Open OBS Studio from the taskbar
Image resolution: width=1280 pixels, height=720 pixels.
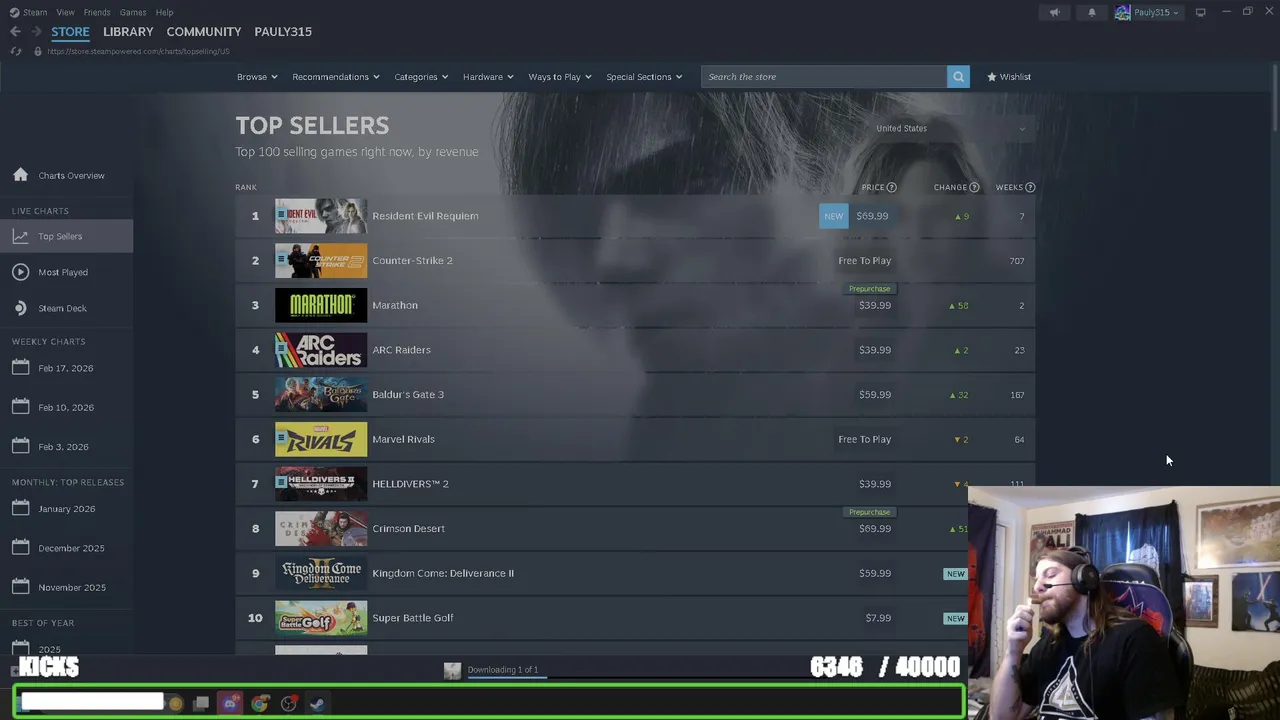tap(288, 703)
